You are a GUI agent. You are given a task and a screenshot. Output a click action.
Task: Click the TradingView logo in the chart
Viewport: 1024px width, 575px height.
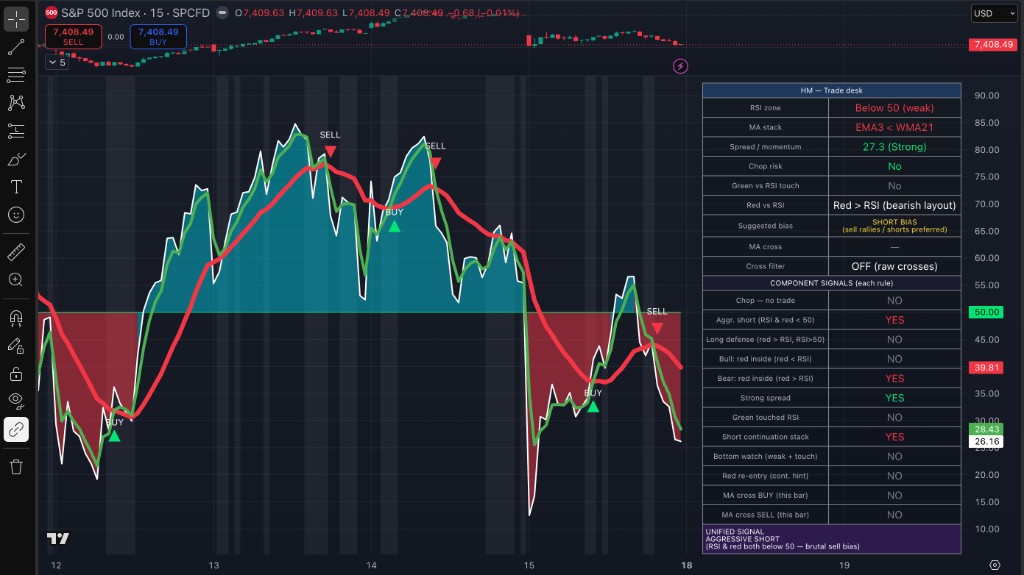pos(57,538)
